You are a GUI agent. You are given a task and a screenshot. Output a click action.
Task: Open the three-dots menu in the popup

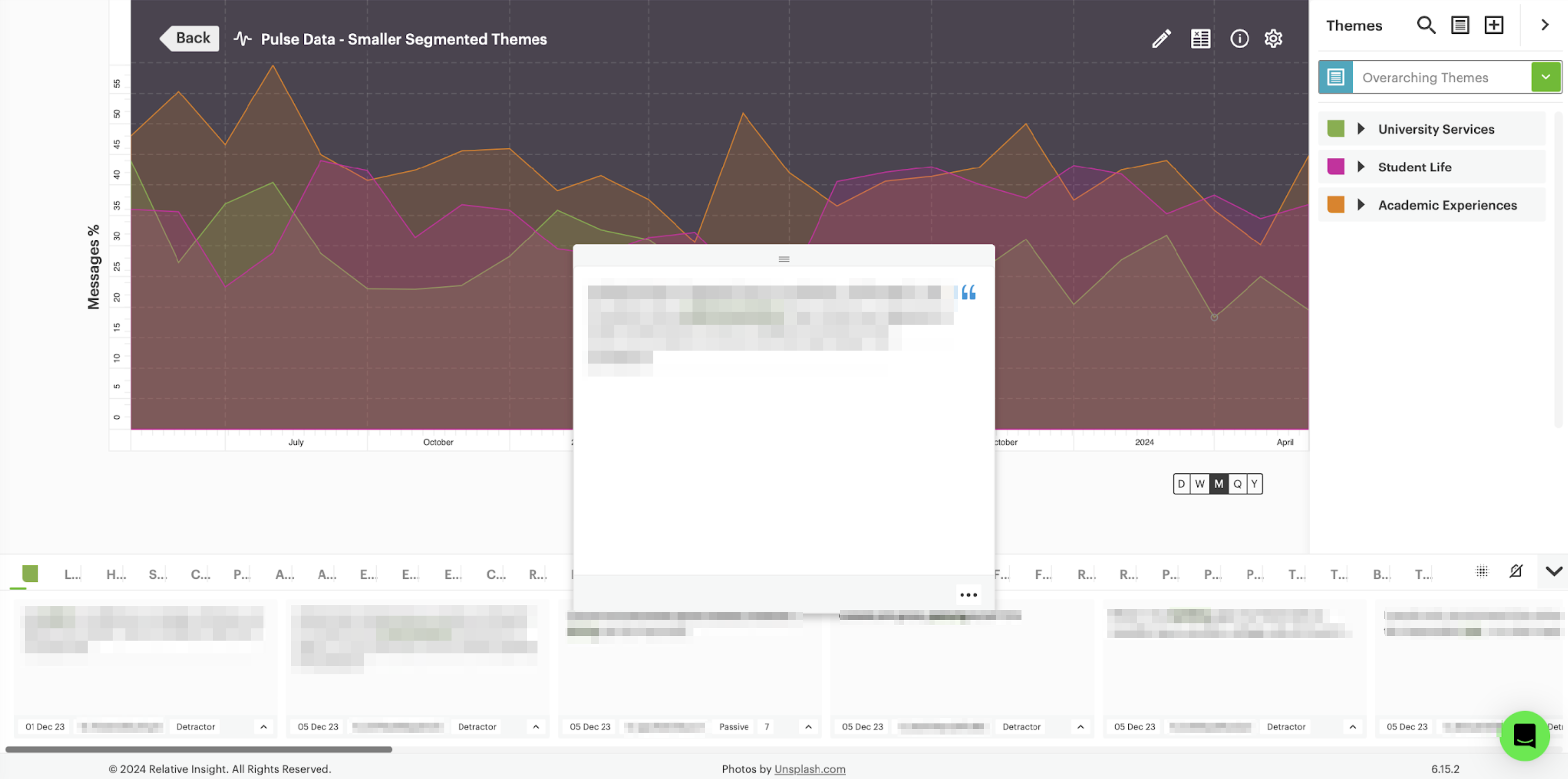click(968, 595)
